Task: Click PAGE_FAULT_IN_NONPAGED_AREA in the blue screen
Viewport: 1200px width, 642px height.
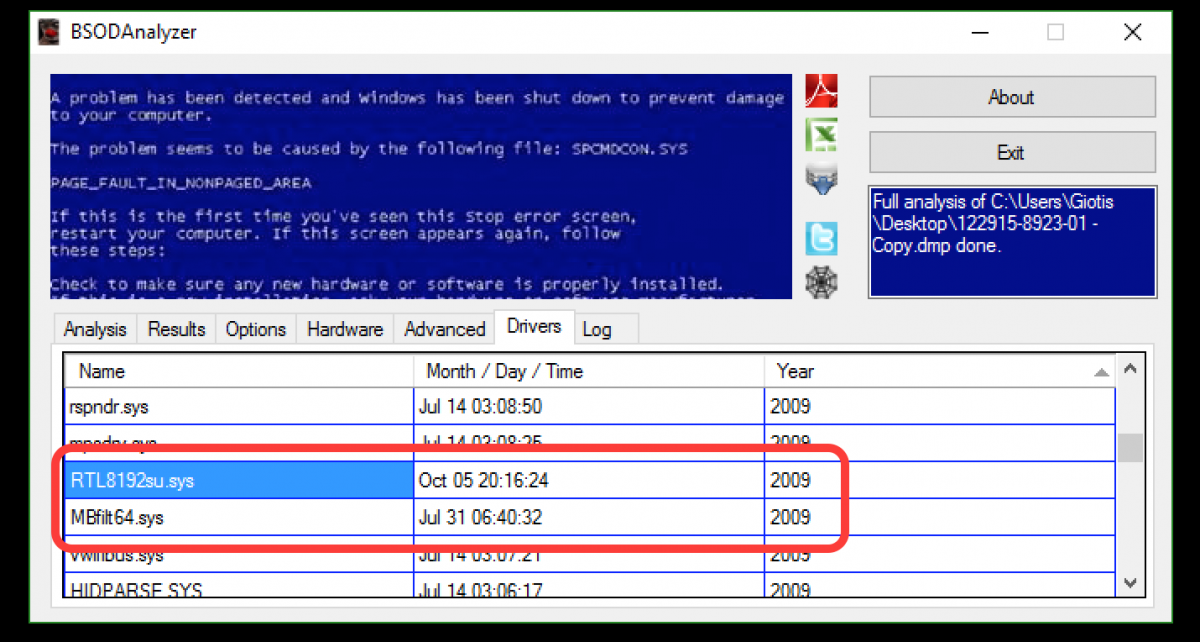Action: [181, 183]
